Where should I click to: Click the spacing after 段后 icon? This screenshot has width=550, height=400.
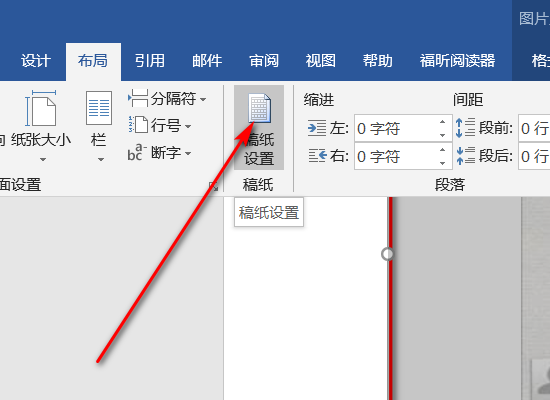click(465, 156)
